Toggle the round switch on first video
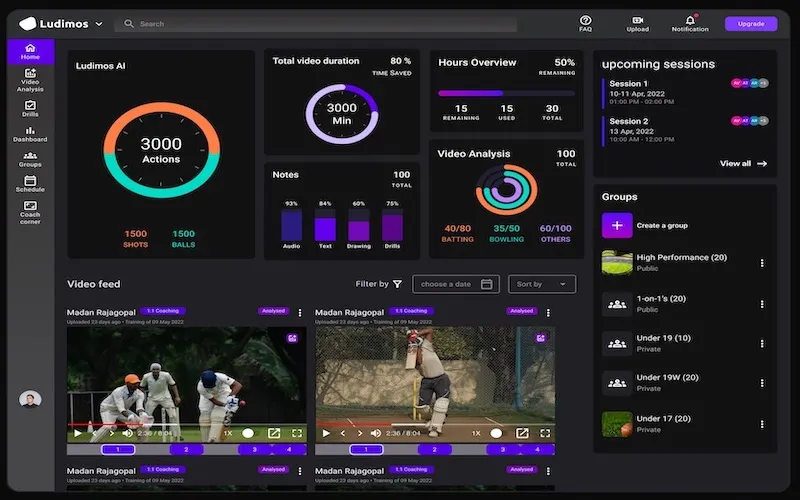The width and height of the screenshot is (800, 500). pos(248,433)
